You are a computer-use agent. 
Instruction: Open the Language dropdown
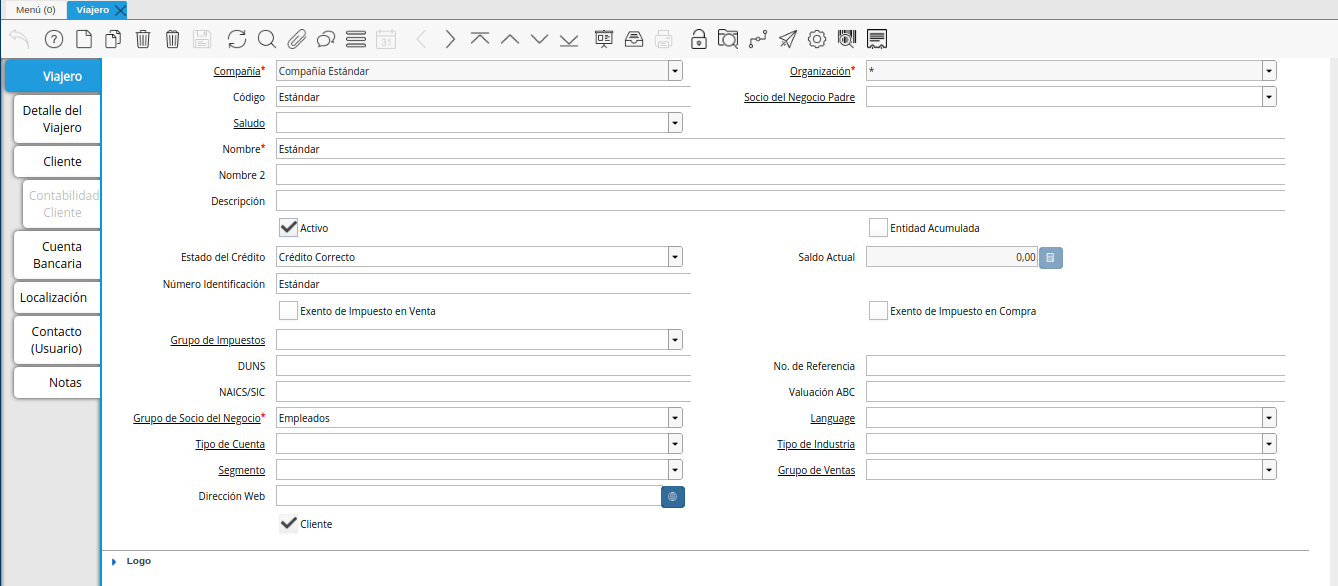1269,418
